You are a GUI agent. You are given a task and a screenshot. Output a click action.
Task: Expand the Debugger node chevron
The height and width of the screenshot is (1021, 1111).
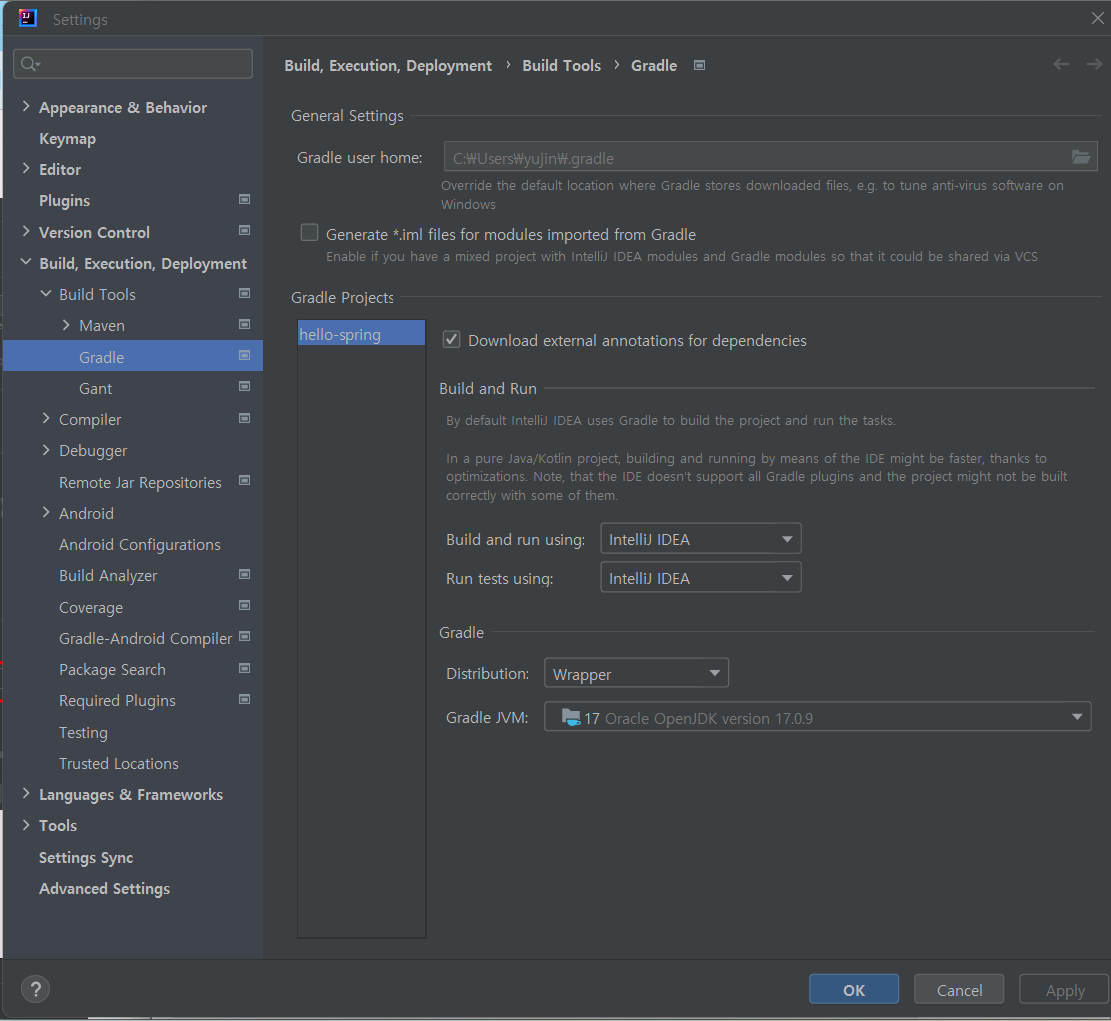click(46, 450)
